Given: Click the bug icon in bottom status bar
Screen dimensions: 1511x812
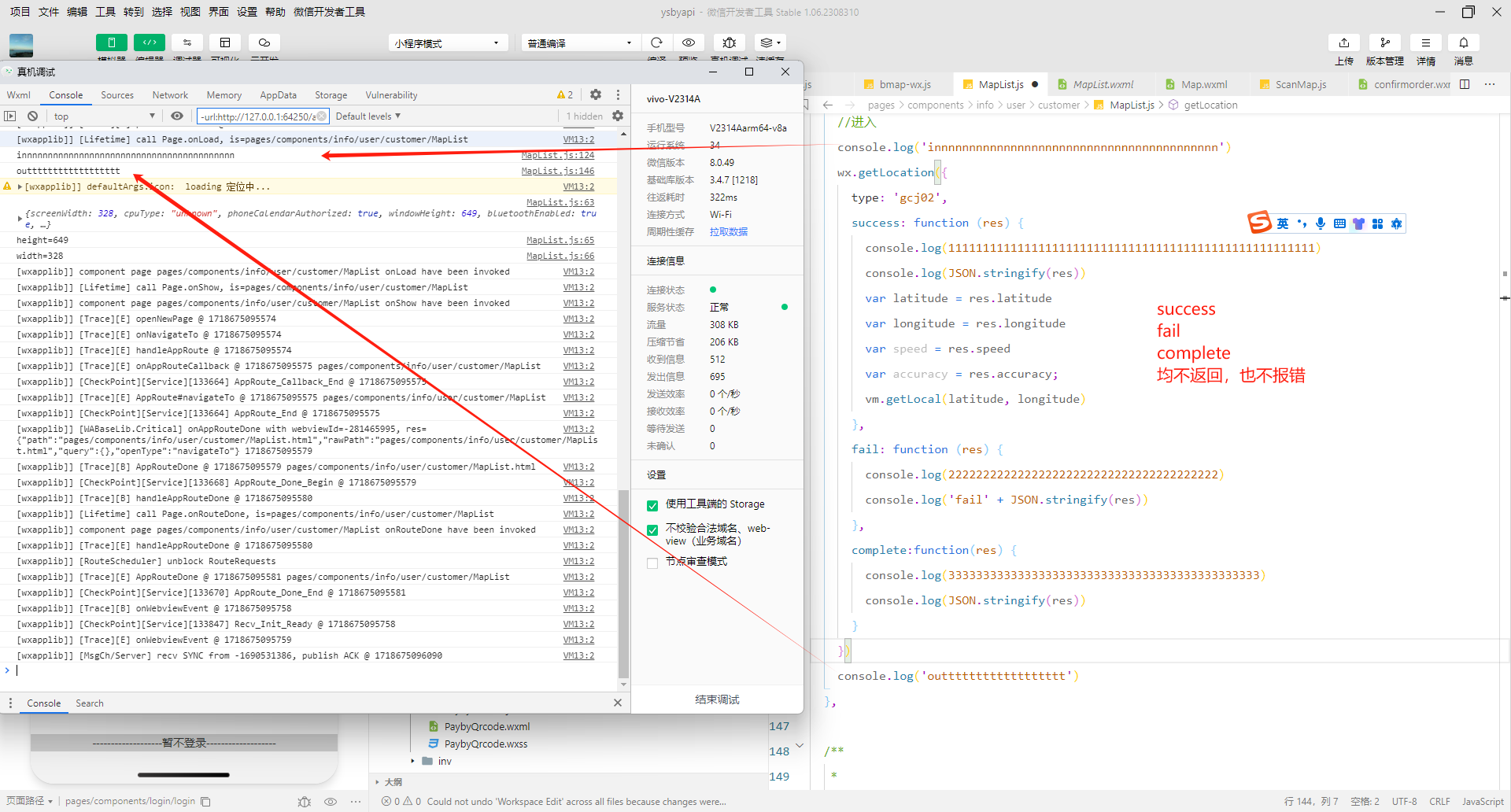Looking at the screenshot, I should 305,801.
